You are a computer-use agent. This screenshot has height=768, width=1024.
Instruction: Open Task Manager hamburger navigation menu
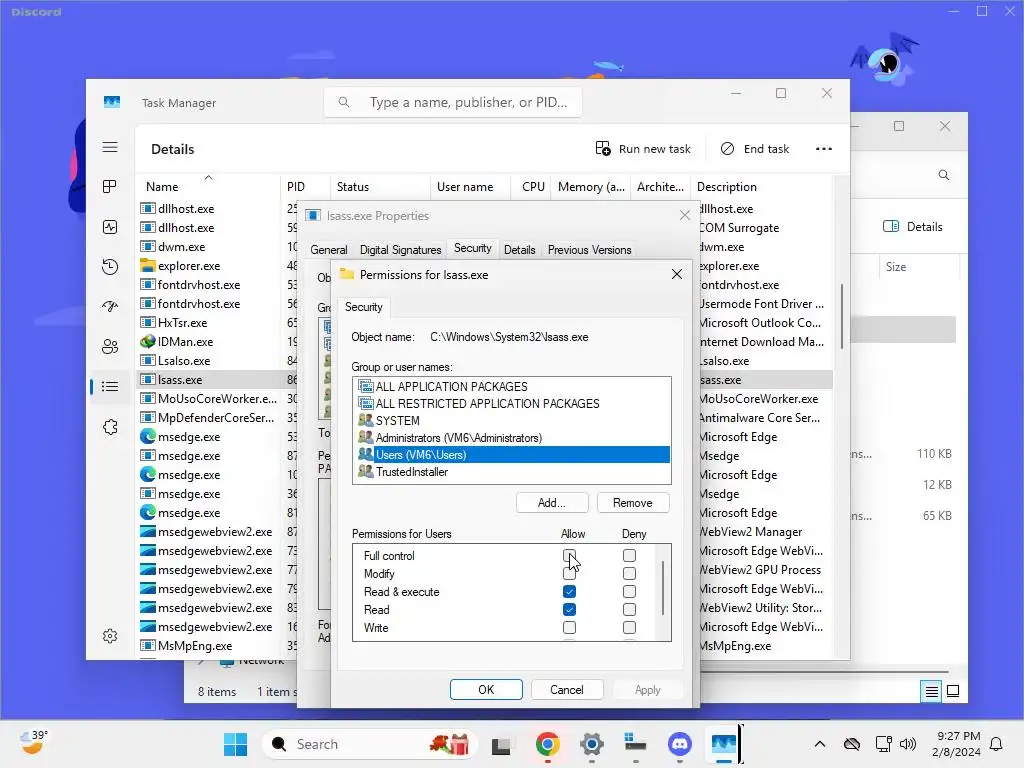(110, 148)
